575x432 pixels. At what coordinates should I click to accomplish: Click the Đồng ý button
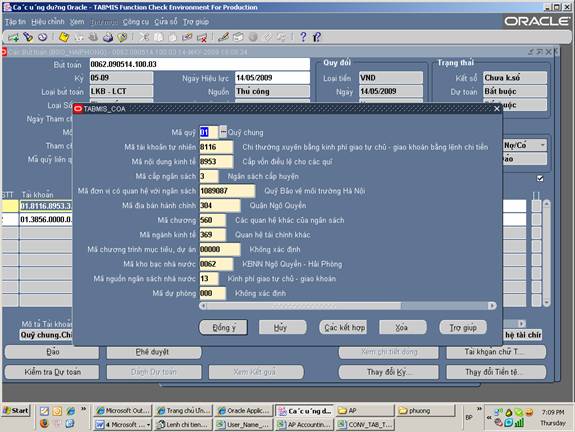pos(223,327)
